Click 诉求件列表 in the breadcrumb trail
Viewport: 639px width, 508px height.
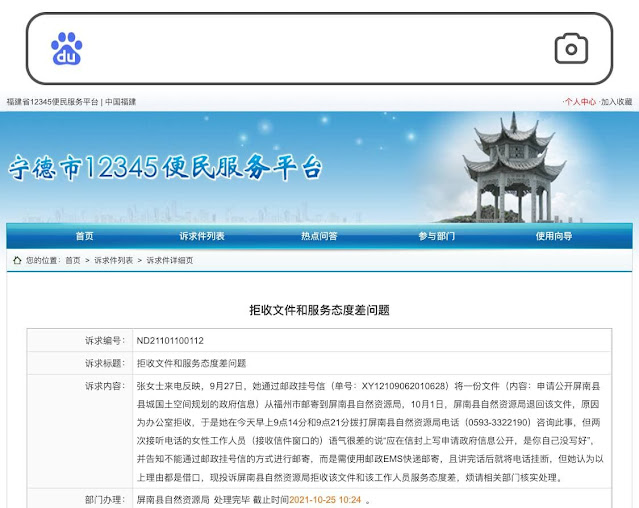coord(113,260)
